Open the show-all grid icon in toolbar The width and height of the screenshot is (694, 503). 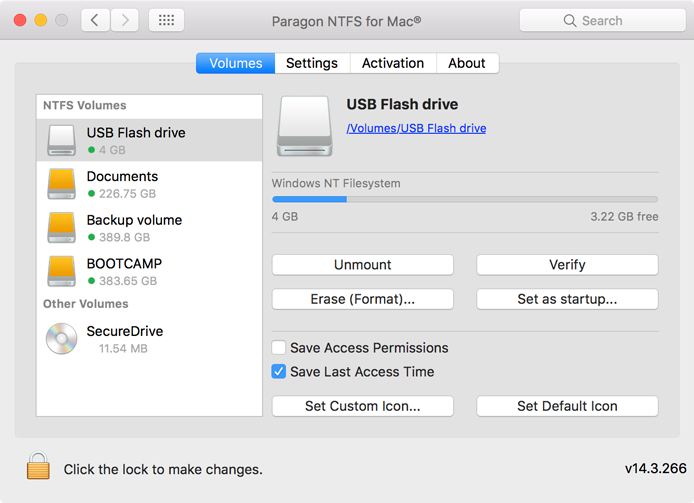coord(166,20)
